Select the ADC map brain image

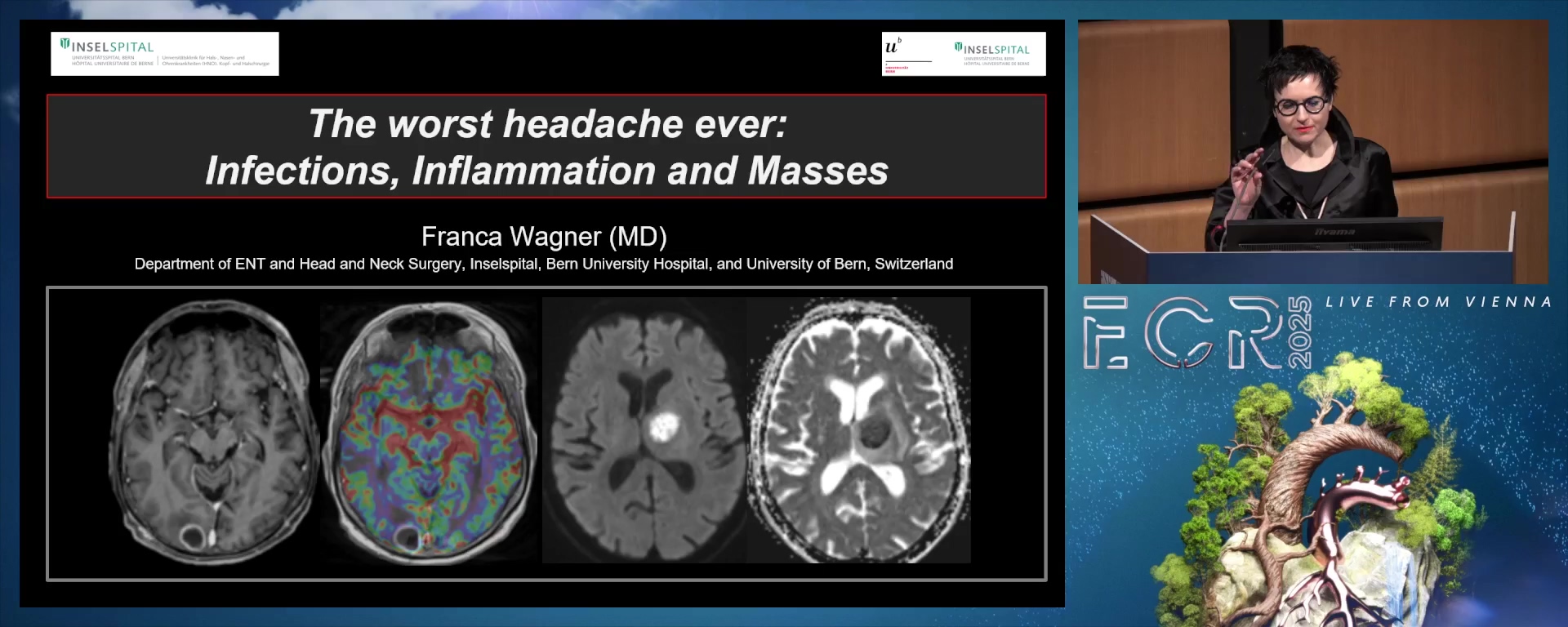point(859,430)
